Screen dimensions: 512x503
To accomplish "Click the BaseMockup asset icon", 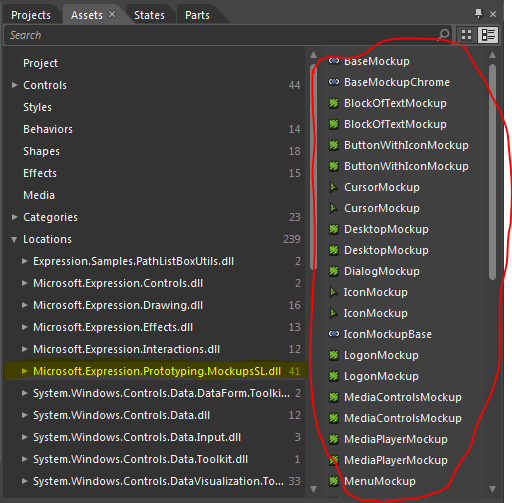I will (x=334, y=61).
